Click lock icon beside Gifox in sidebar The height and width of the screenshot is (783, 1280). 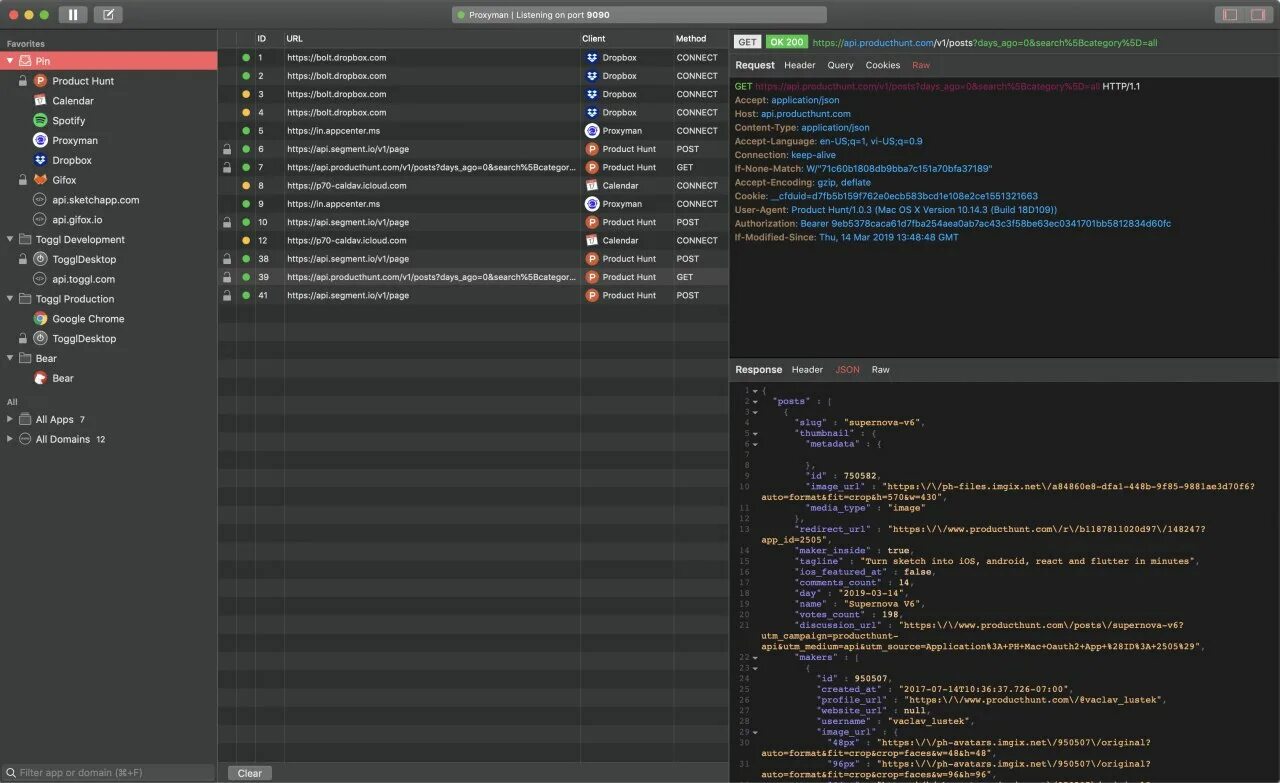point(23,180)
